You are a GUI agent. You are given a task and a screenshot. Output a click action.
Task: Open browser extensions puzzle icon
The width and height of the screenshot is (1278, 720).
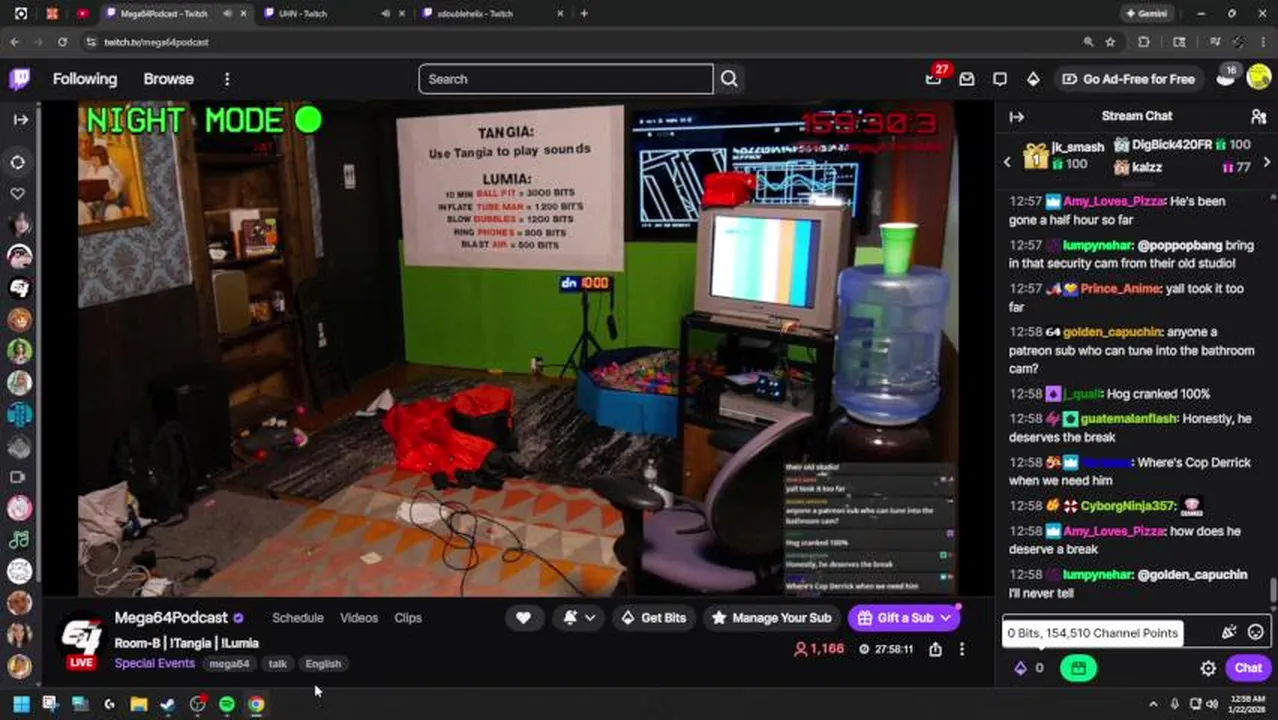click(x=1144, y=42)
